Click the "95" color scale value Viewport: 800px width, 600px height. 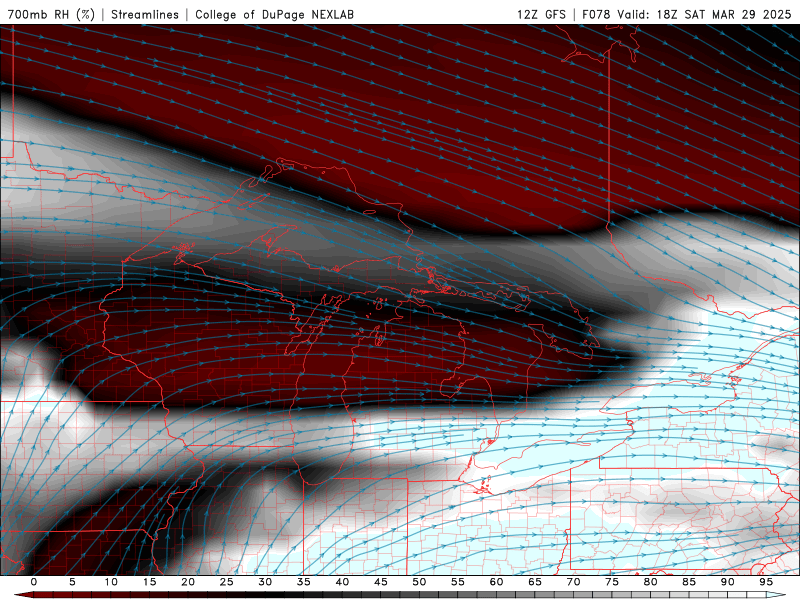[766, 582]
